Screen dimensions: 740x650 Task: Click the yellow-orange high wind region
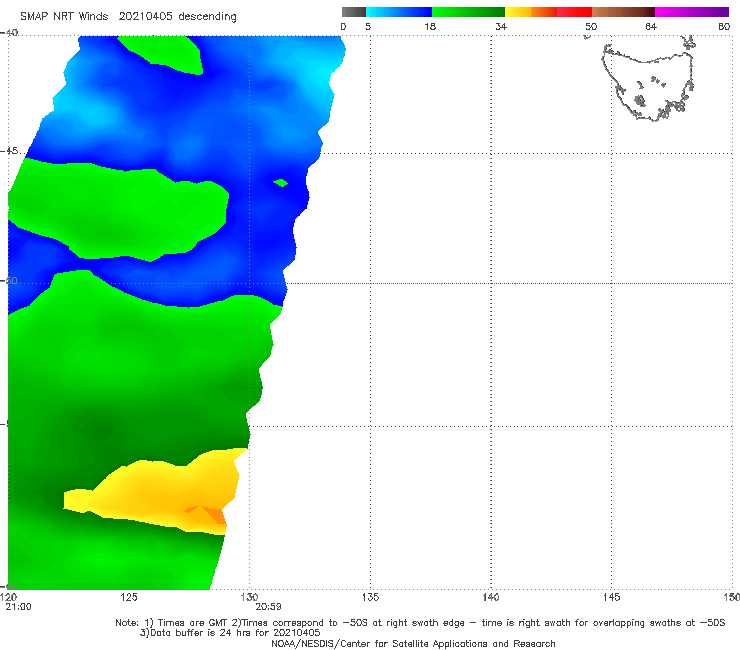[156, 492]
